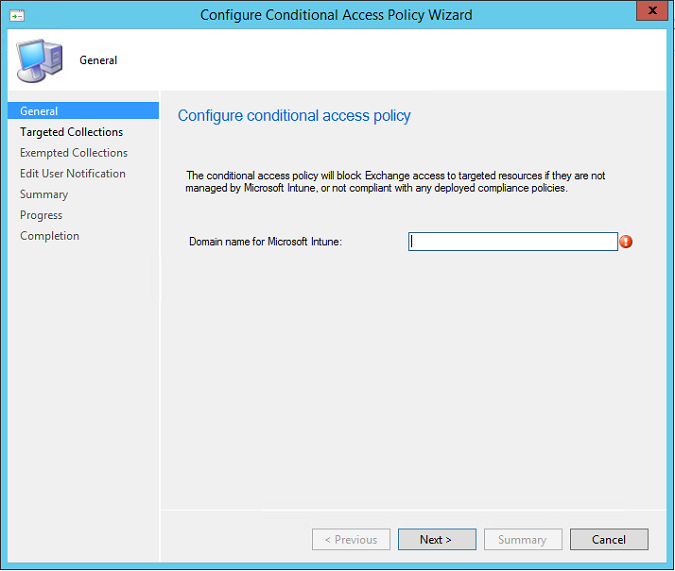Click the Previous button

[351, 539]
